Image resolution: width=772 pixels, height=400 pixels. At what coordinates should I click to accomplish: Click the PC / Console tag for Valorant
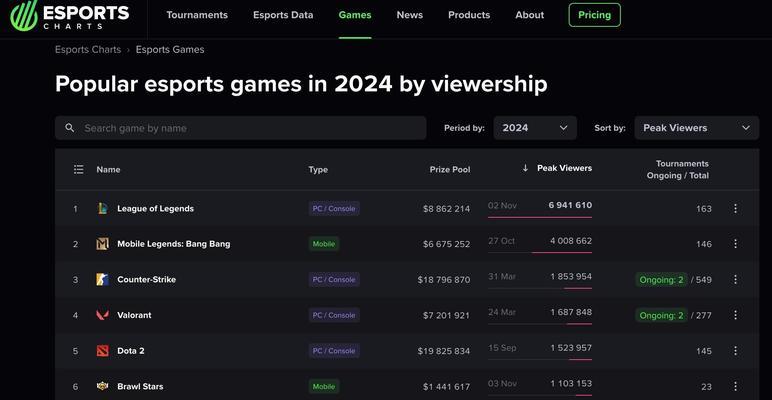click(x=334, y=315)
